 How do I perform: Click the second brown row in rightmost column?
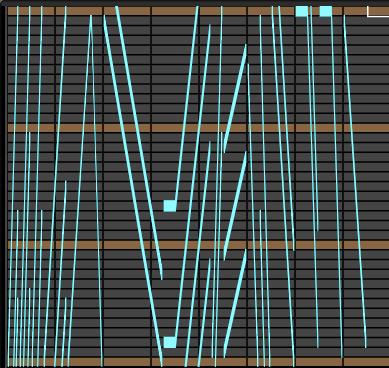click(366, 128)
